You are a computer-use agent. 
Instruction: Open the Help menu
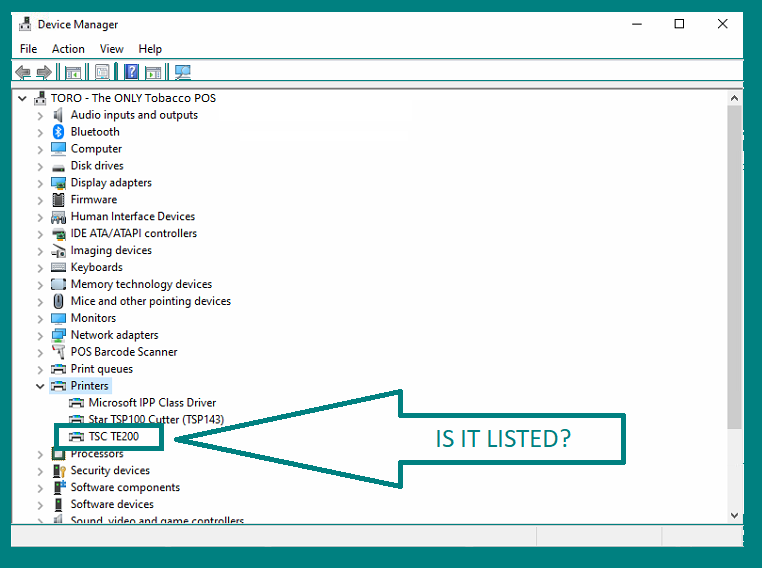pos(150,49)
